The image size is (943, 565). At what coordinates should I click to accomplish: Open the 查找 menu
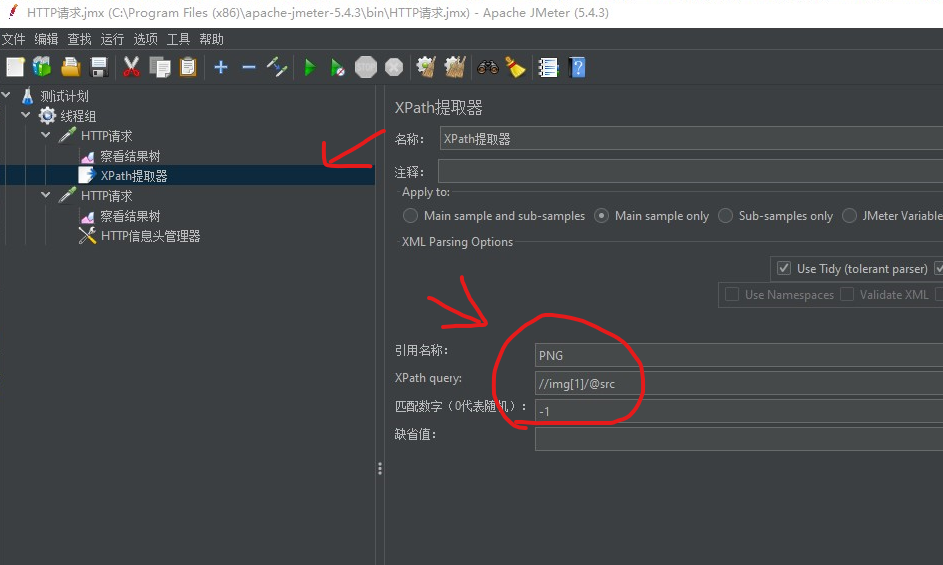[79, 39]
